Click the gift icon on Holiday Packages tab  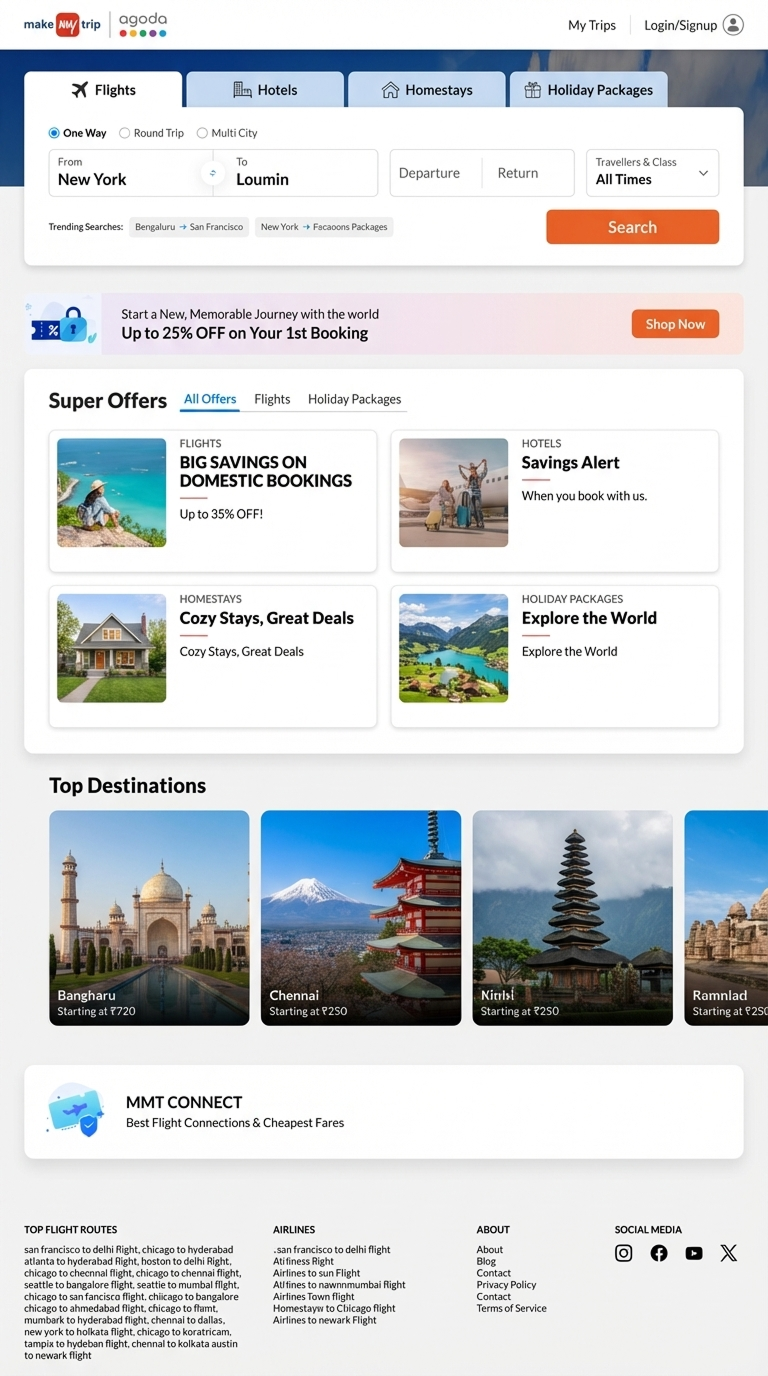(532, 90)
